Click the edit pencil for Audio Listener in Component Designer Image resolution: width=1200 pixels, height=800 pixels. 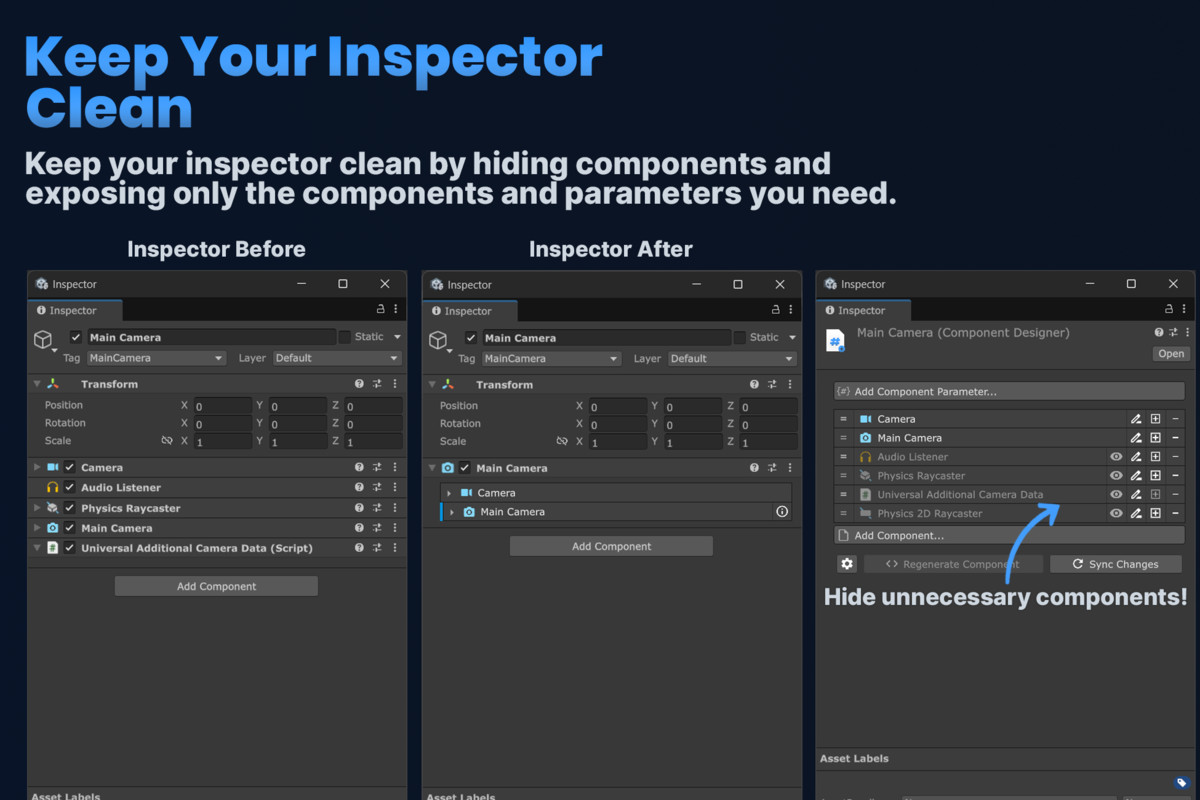pyautogui.click(x=1136, y=457)
